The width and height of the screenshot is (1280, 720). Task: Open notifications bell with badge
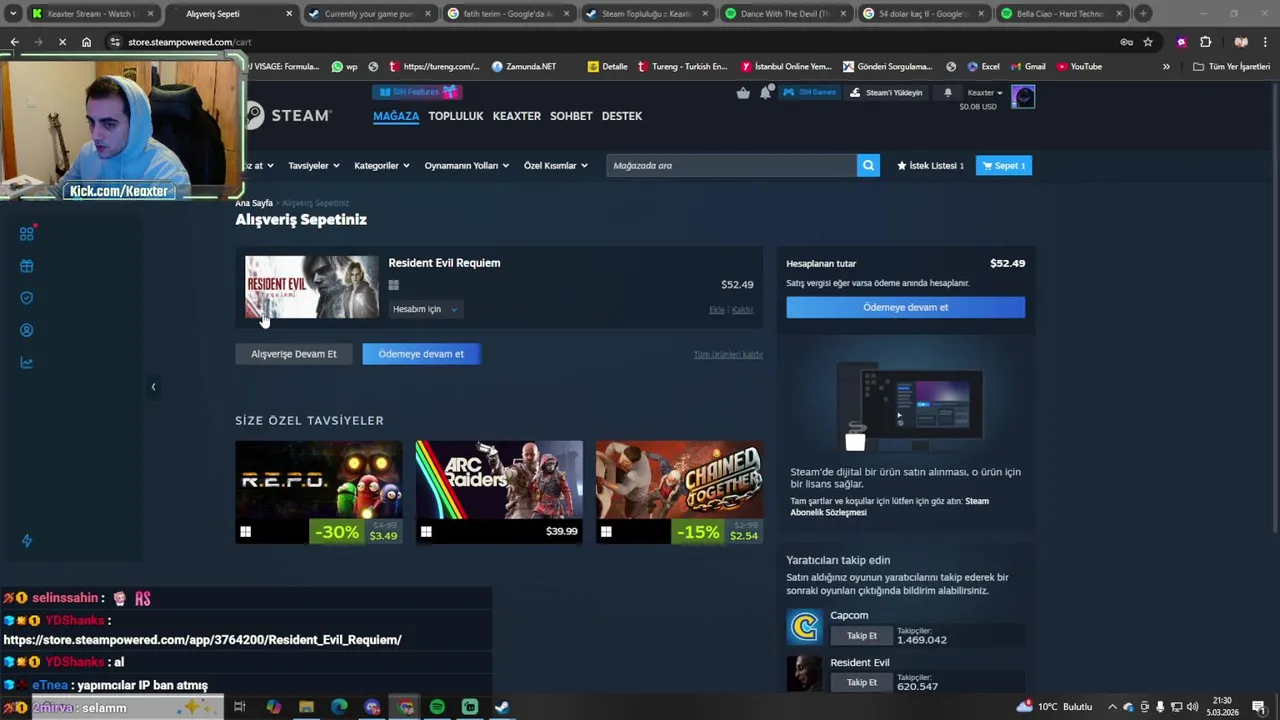click(x=765, y=93)
